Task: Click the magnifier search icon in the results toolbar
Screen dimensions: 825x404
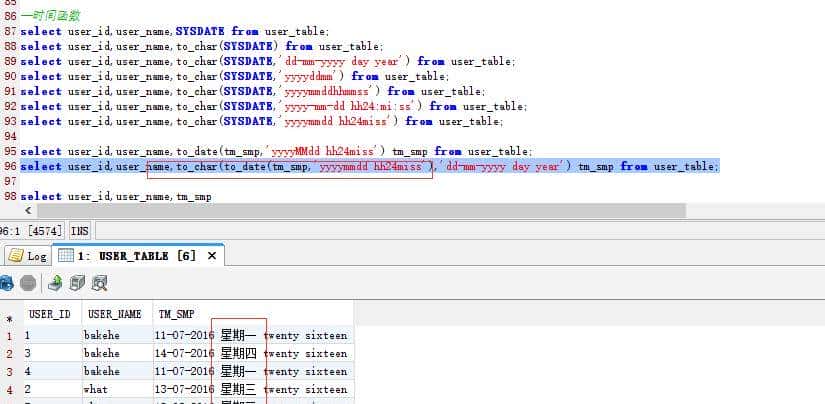Action: coord(99,284)
